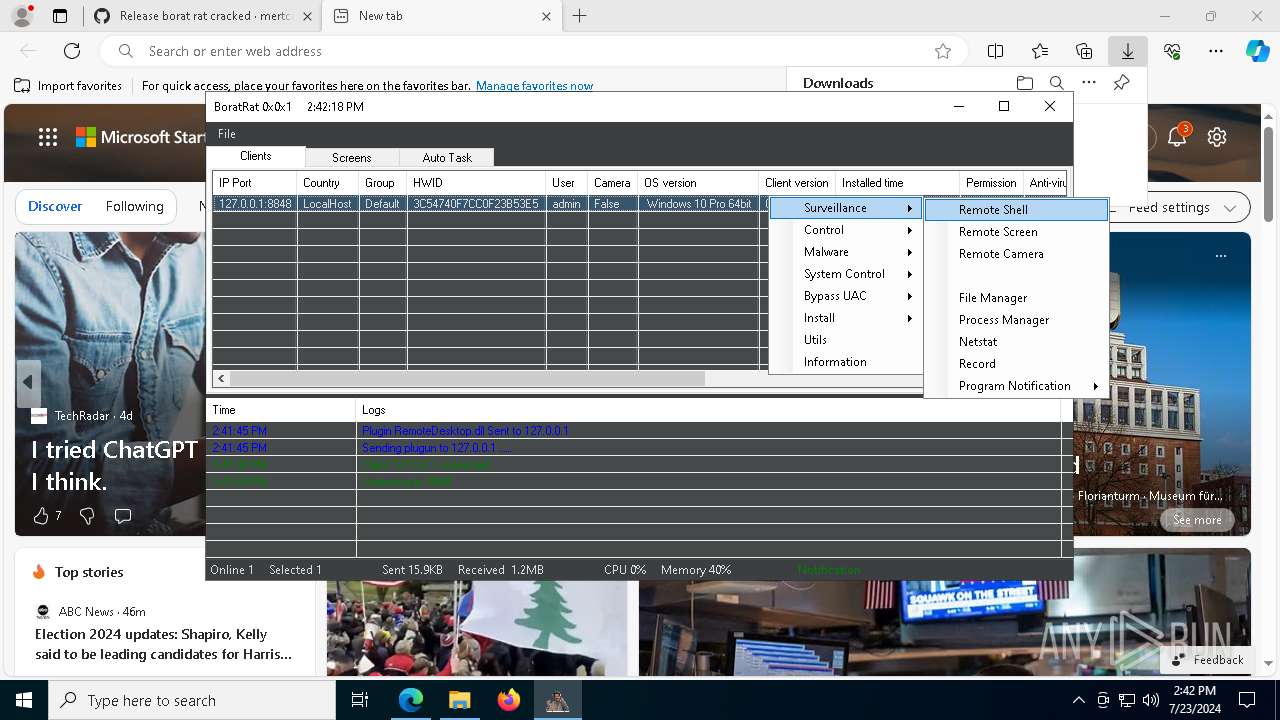1280x720 pixels.
Task: Open Feedback button on page
Action: [1207, 660]
